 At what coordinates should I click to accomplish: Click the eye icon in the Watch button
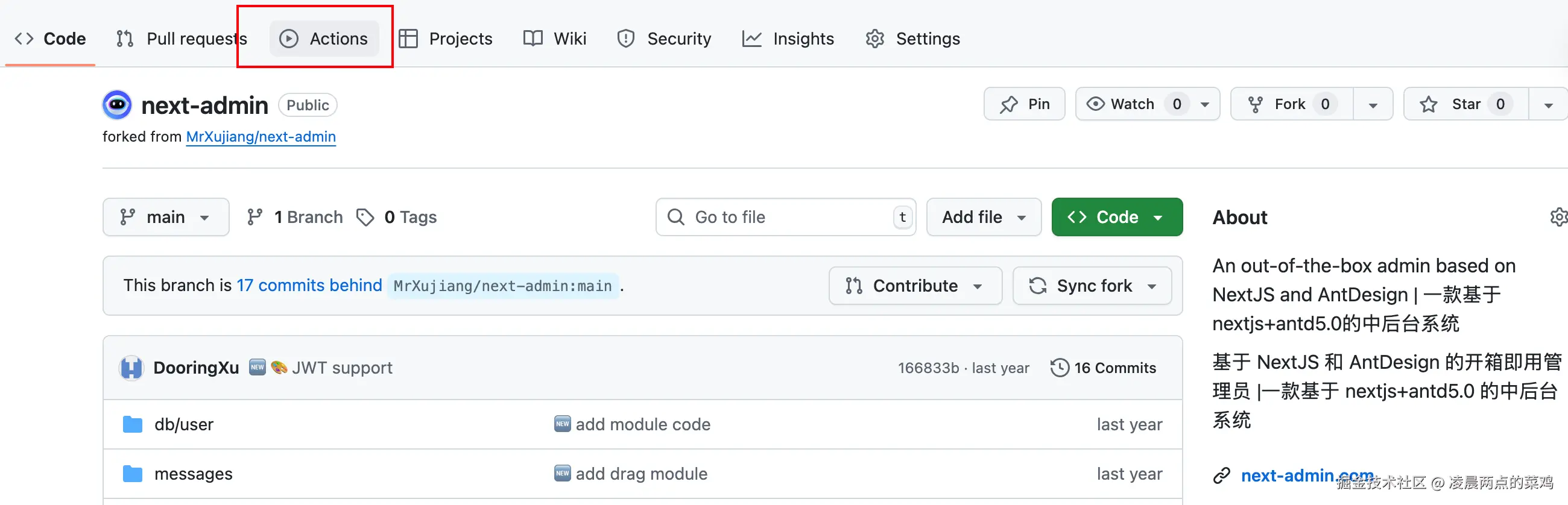coord(1095,104)
